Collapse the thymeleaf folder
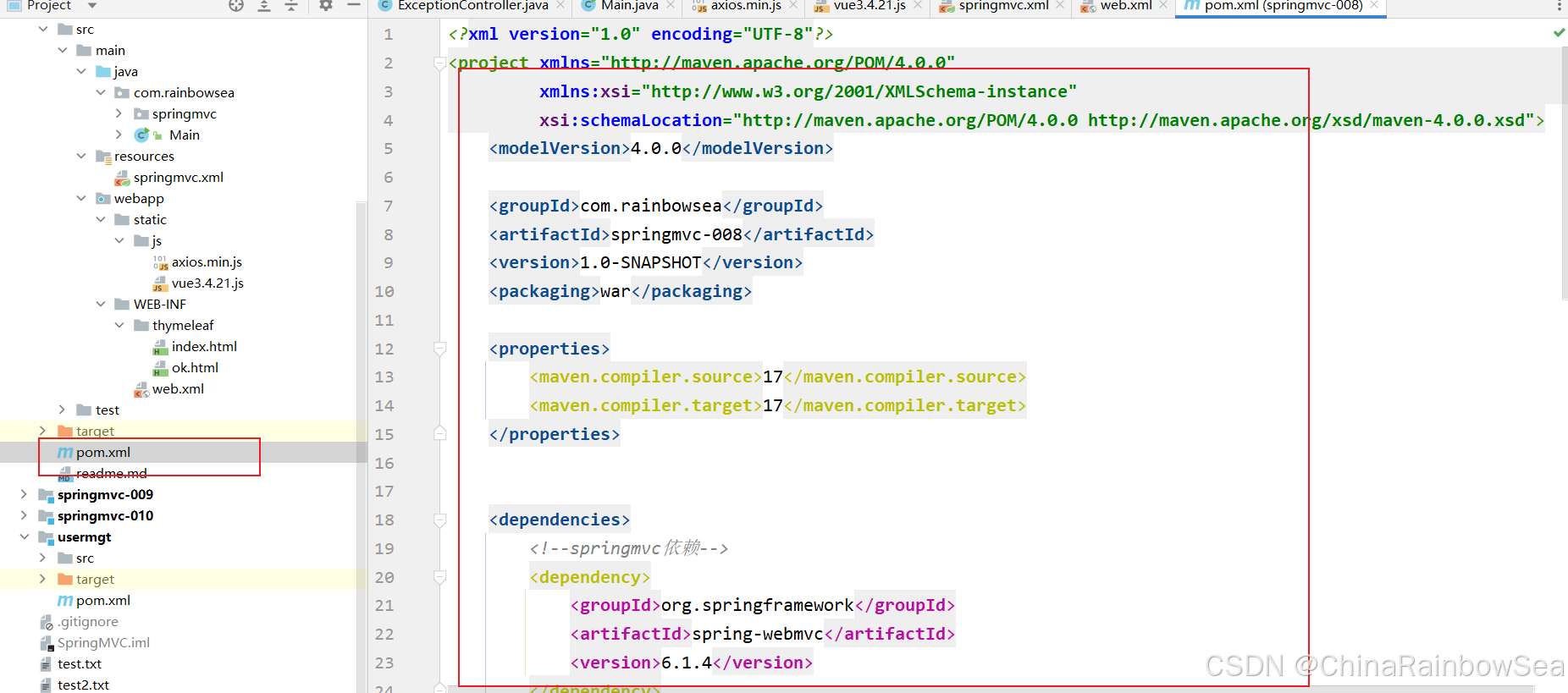The image size is (1568, 693). 119,325
